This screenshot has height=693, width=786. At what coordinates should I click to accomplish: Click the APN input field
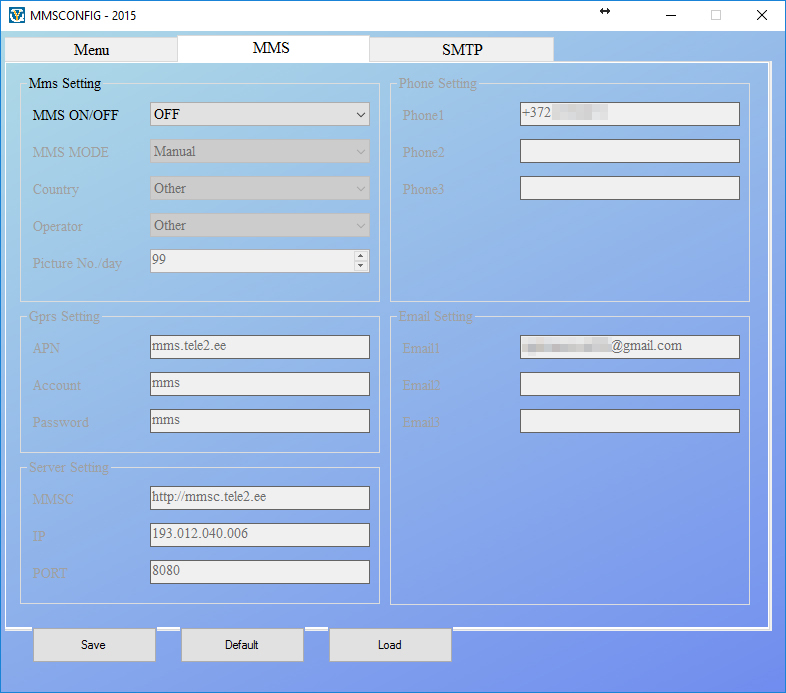[260, 347]
